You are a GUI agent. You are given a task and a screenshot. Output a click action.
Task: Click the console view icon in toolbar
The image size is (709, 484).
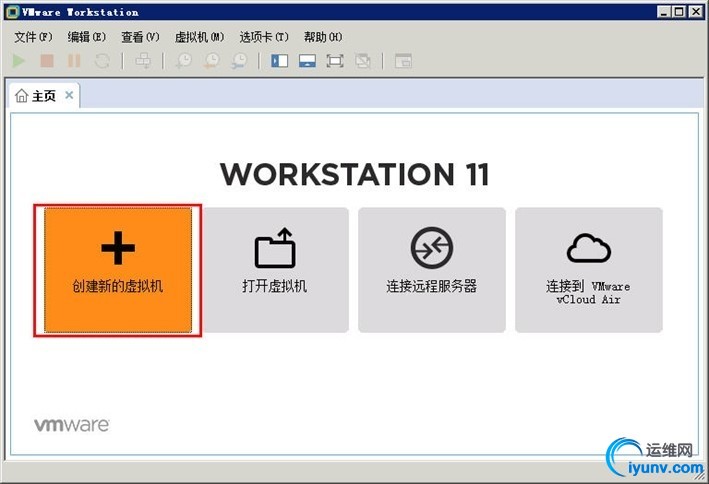[403, 61]
